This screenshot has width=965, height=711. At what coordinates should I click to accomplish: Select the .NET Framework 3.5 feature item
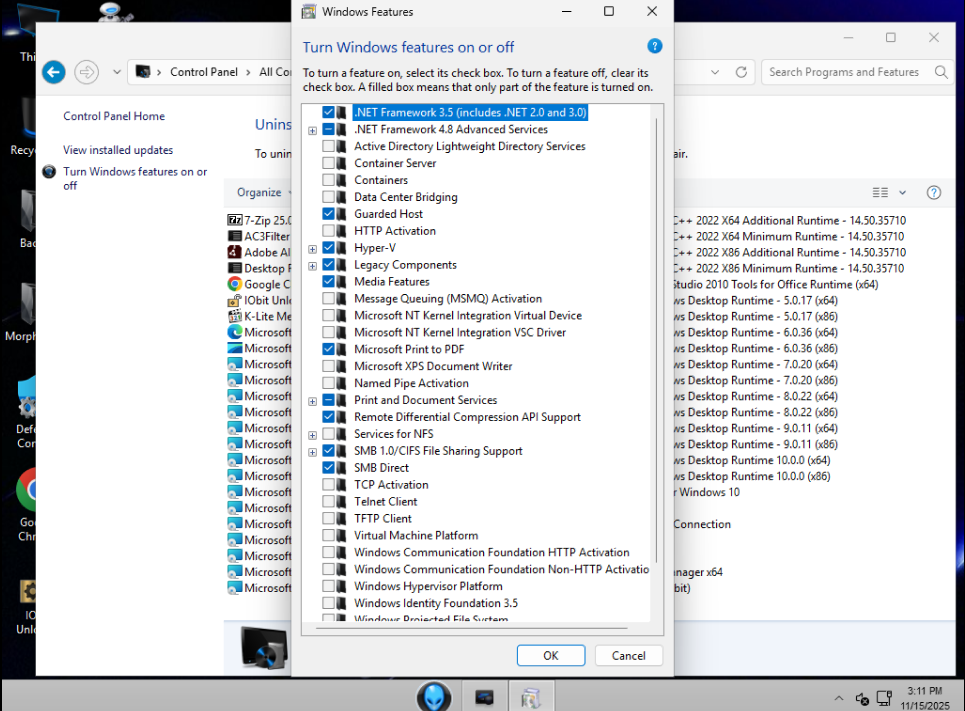[x=470, y=113]
